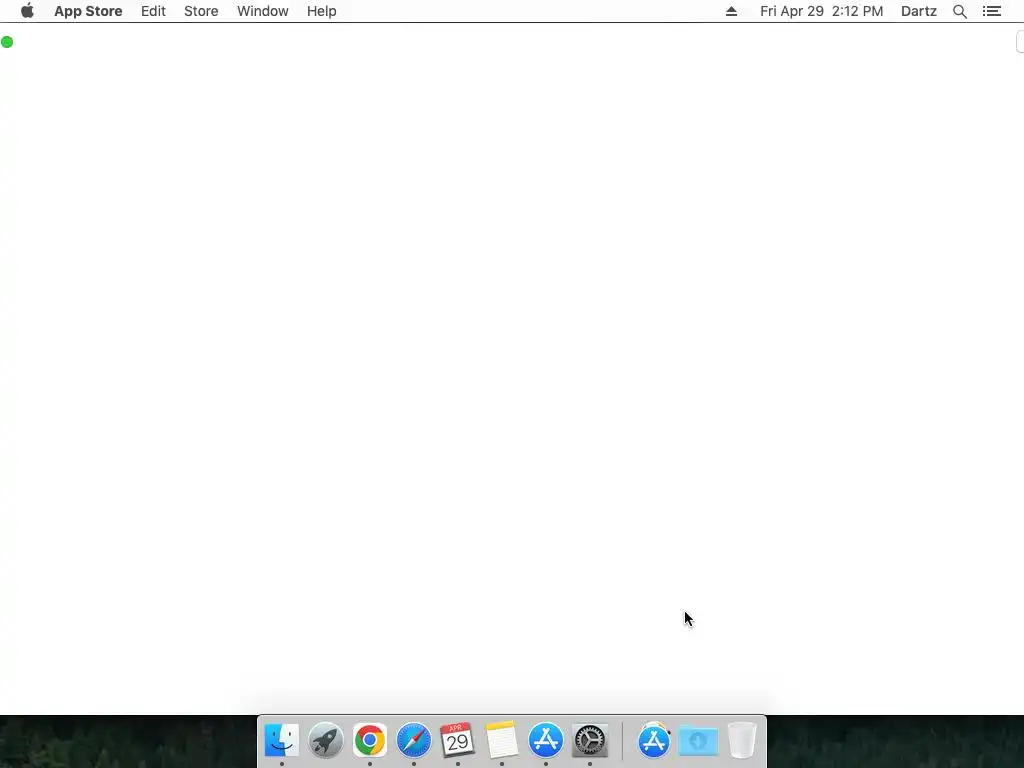Launch Google Chrome from the Dock
1024x768 pixels.
pos(370,741)
